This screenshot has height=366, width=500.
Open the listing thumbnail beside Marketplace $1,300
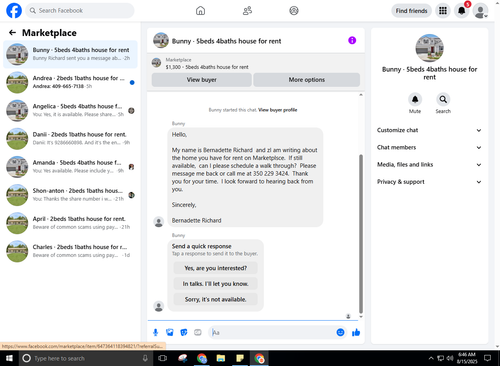[x=156, y=63]
